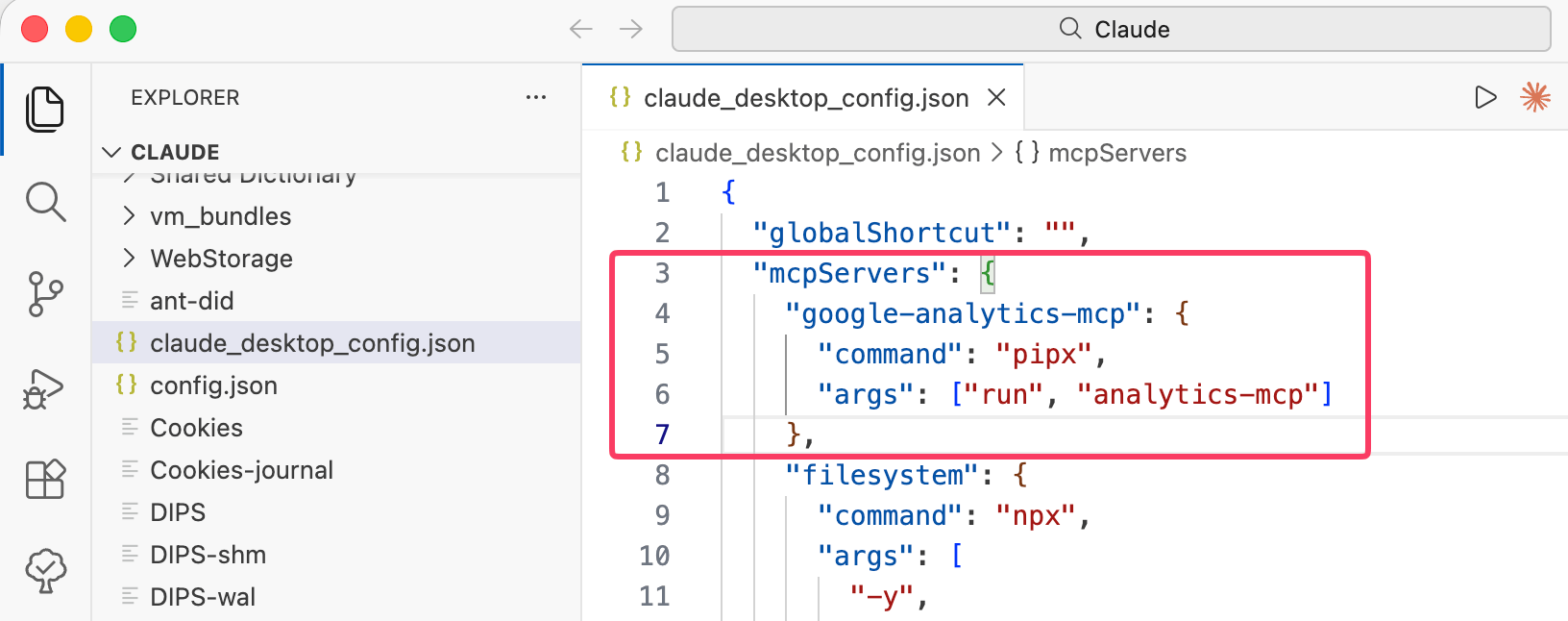Go back with the left arrow
This screenshot has width=1568, height=621.
click(x=581, y=29)
